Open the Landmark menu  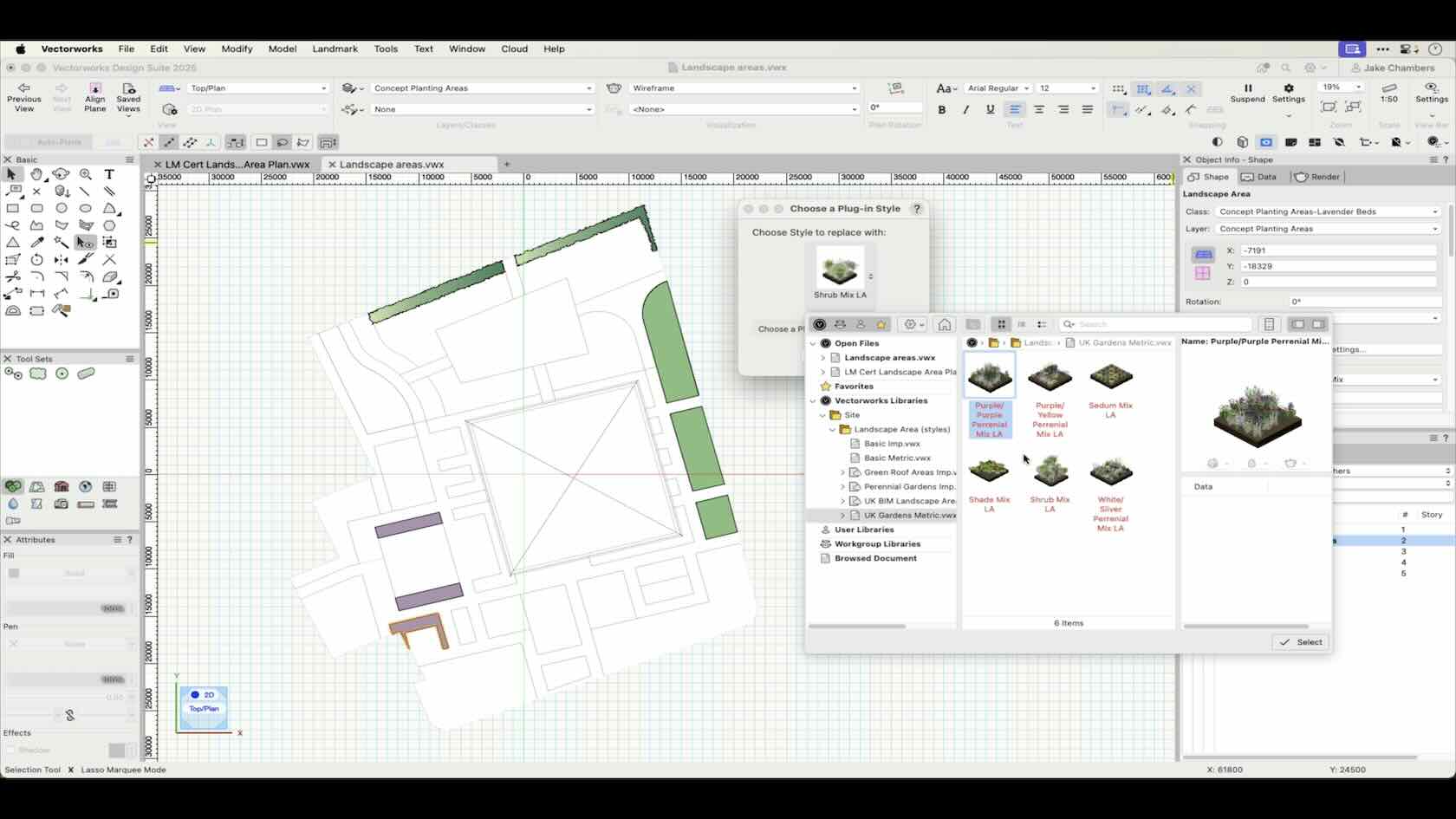[335, 49]
